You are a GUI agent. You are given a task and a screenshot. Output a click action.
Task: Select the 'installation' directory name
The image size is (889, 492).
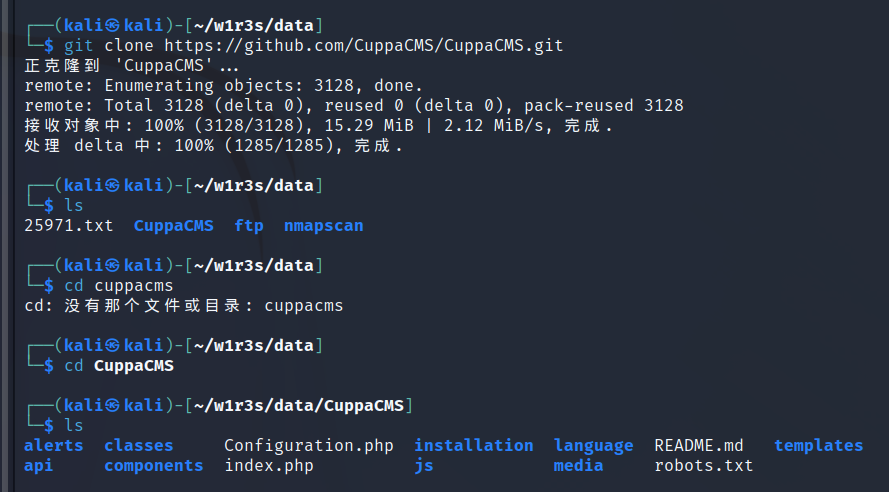pyautogui.click(x=473, y=446)
